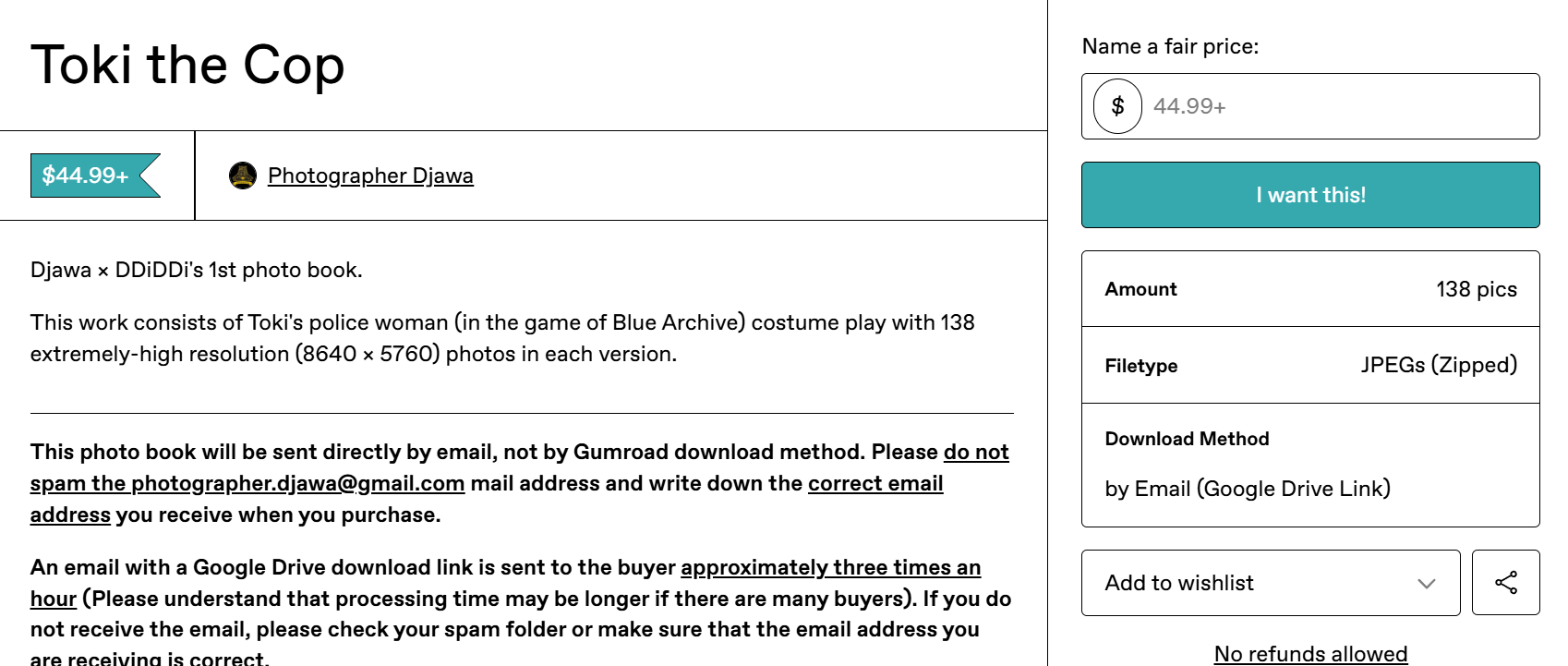Click the Name a fair price label
Viewport: 1568px width, 666px height.
click(1170, 46)
